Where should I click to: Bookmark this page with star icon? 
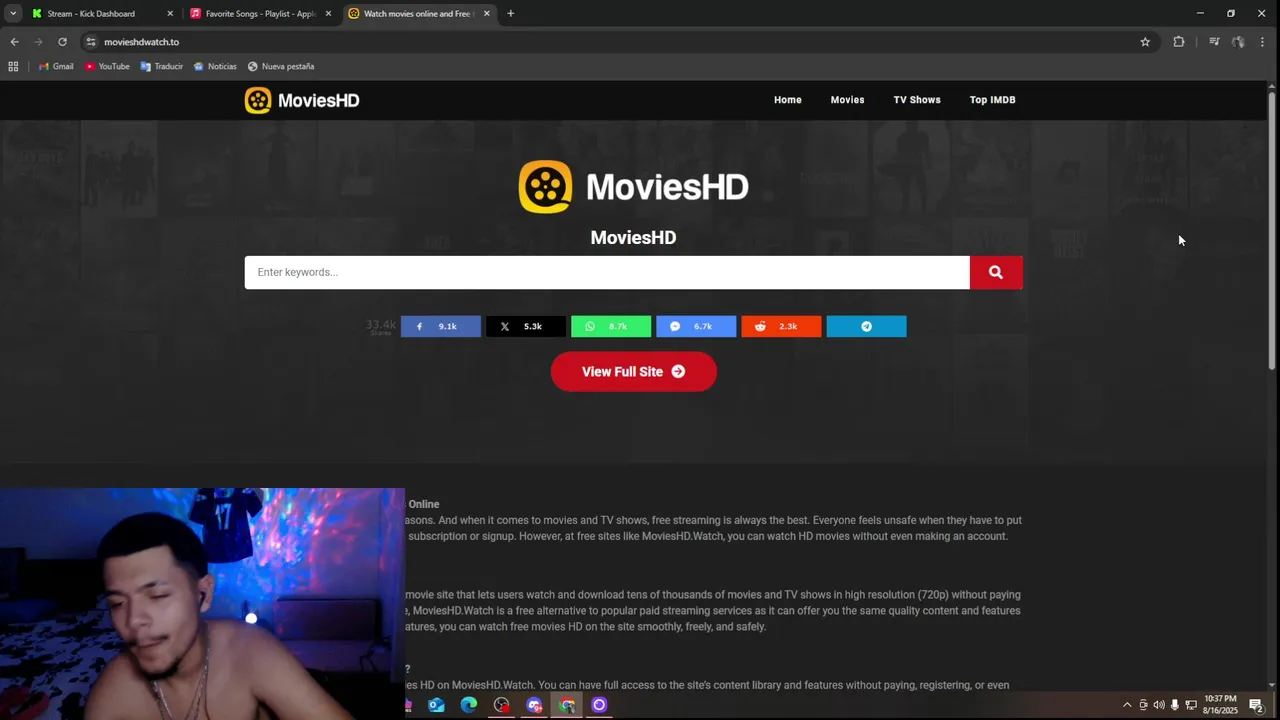(1145, 42)
